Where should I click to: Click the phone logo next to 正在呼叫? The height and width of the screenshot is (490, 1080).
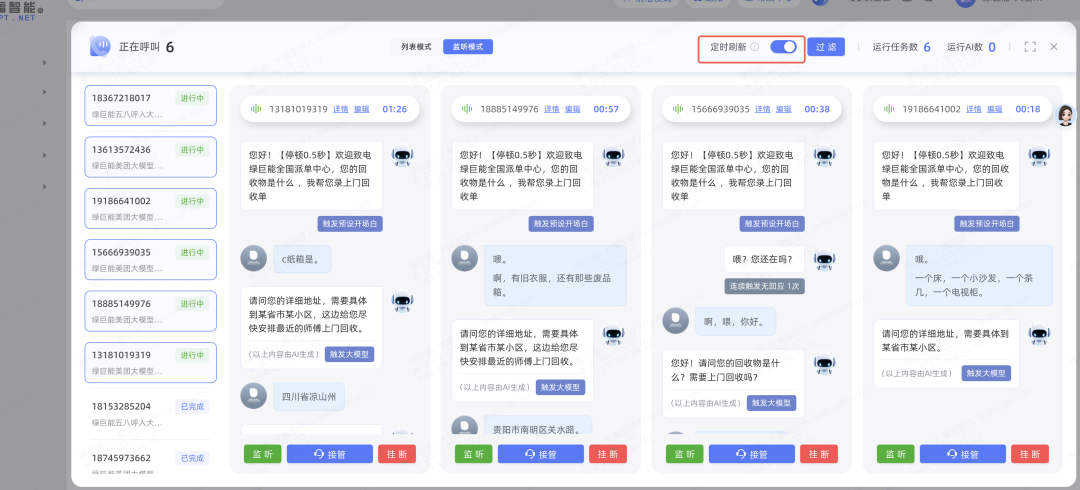tap(100, 47)
